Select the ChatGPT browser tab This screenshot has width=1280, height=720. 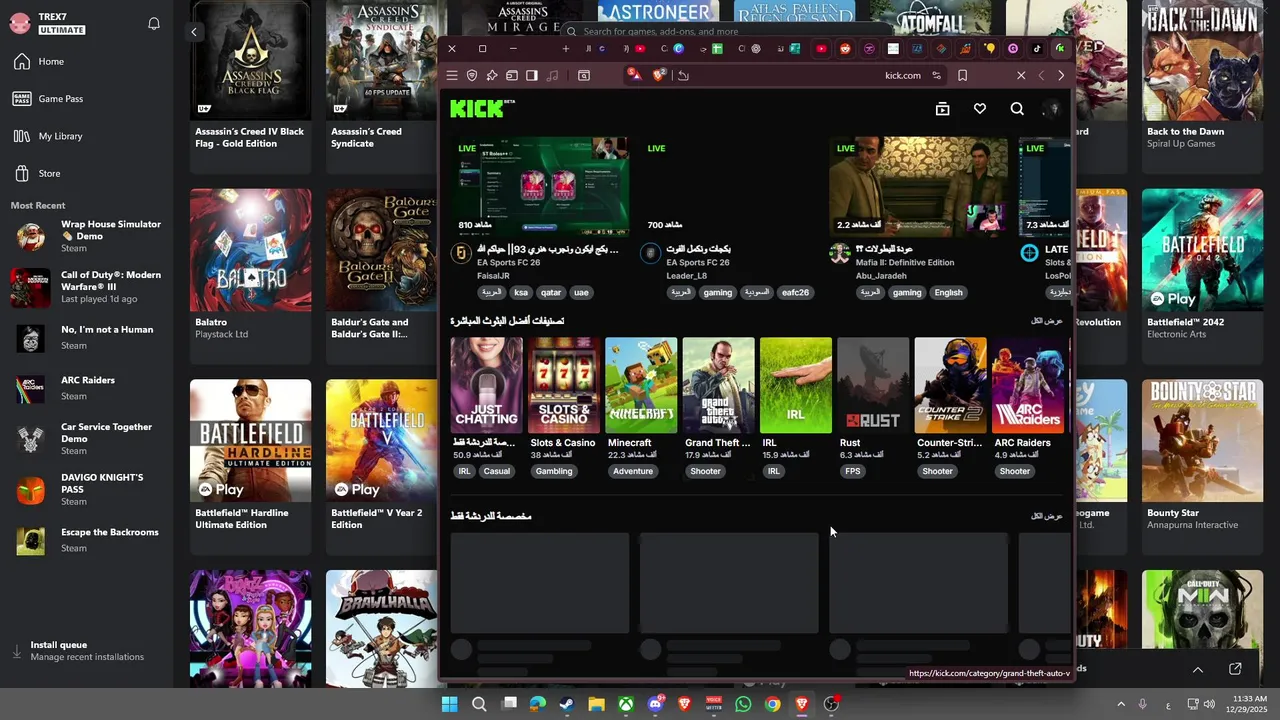coord(749,48)
